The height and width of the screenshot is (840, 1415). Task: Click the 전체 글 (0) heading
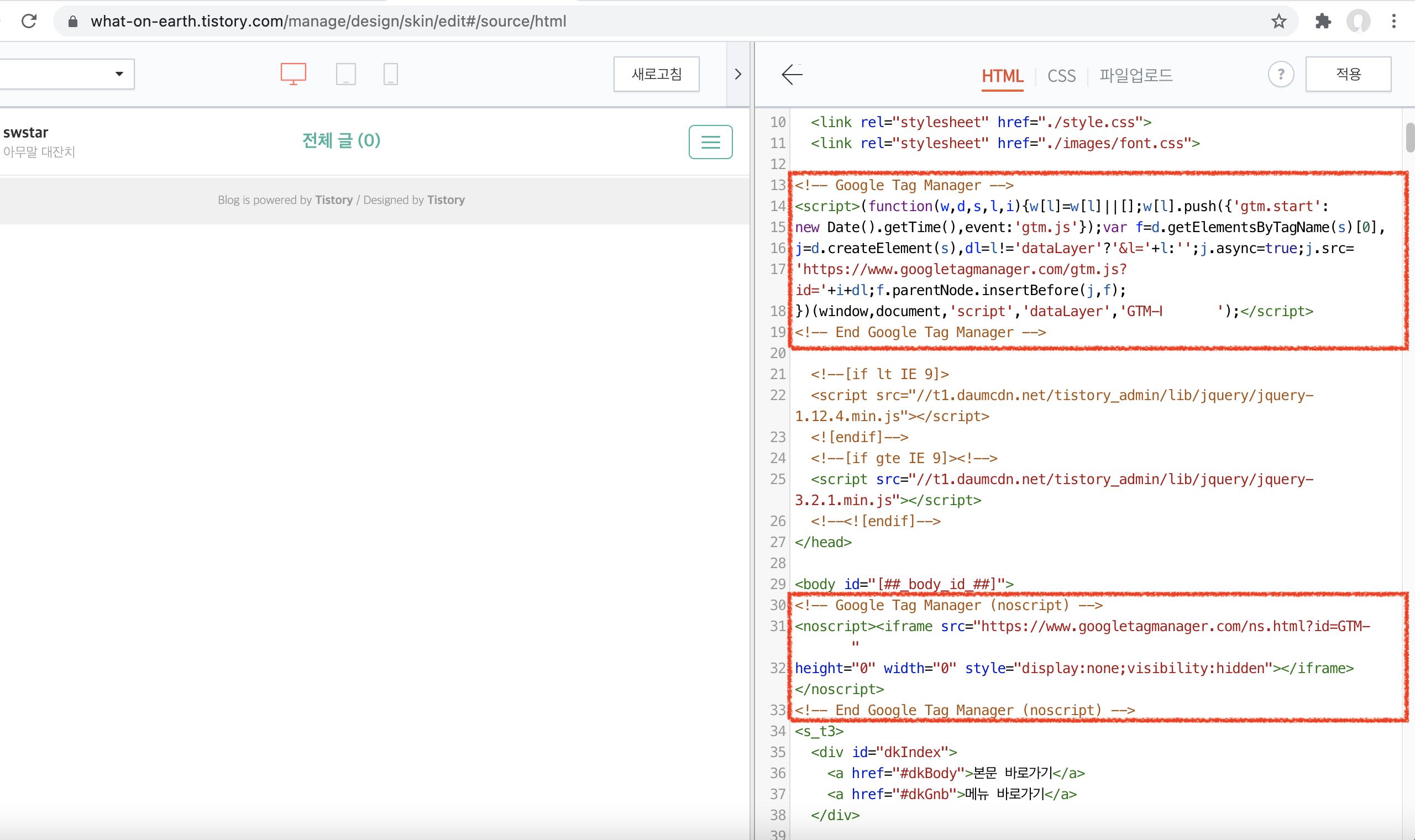(x=341, y=140)
